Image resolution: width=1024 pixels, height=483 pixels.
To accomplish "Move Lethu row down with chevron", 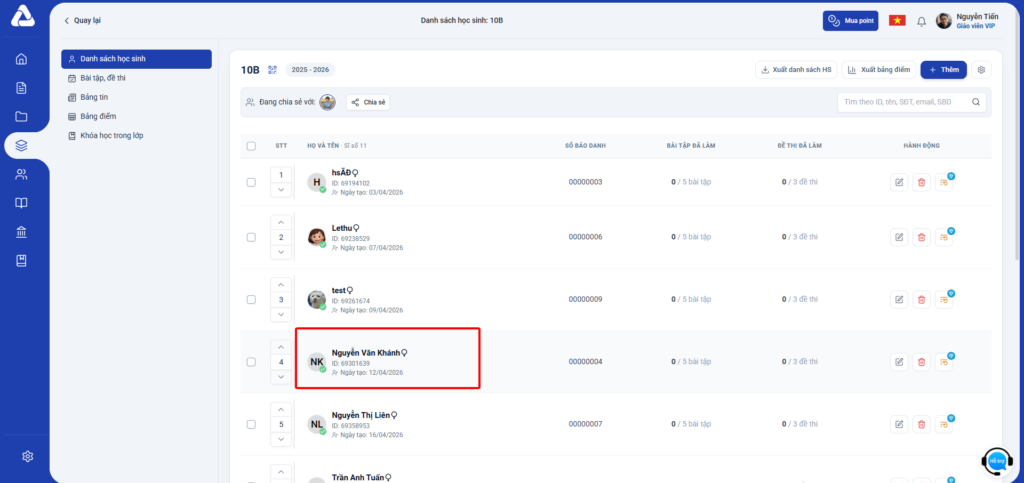I will point(281,252).
